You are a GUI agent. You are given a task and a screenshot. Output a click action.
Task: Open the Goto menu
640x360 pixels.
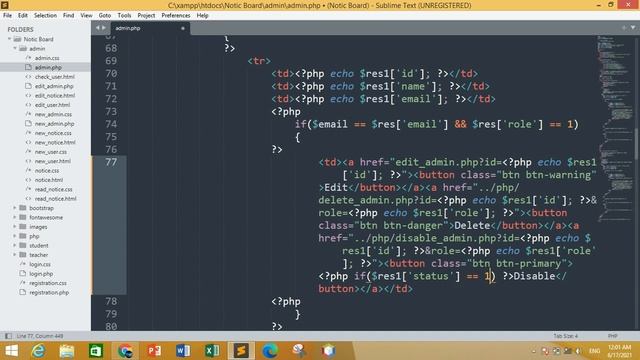pos(105,15)
